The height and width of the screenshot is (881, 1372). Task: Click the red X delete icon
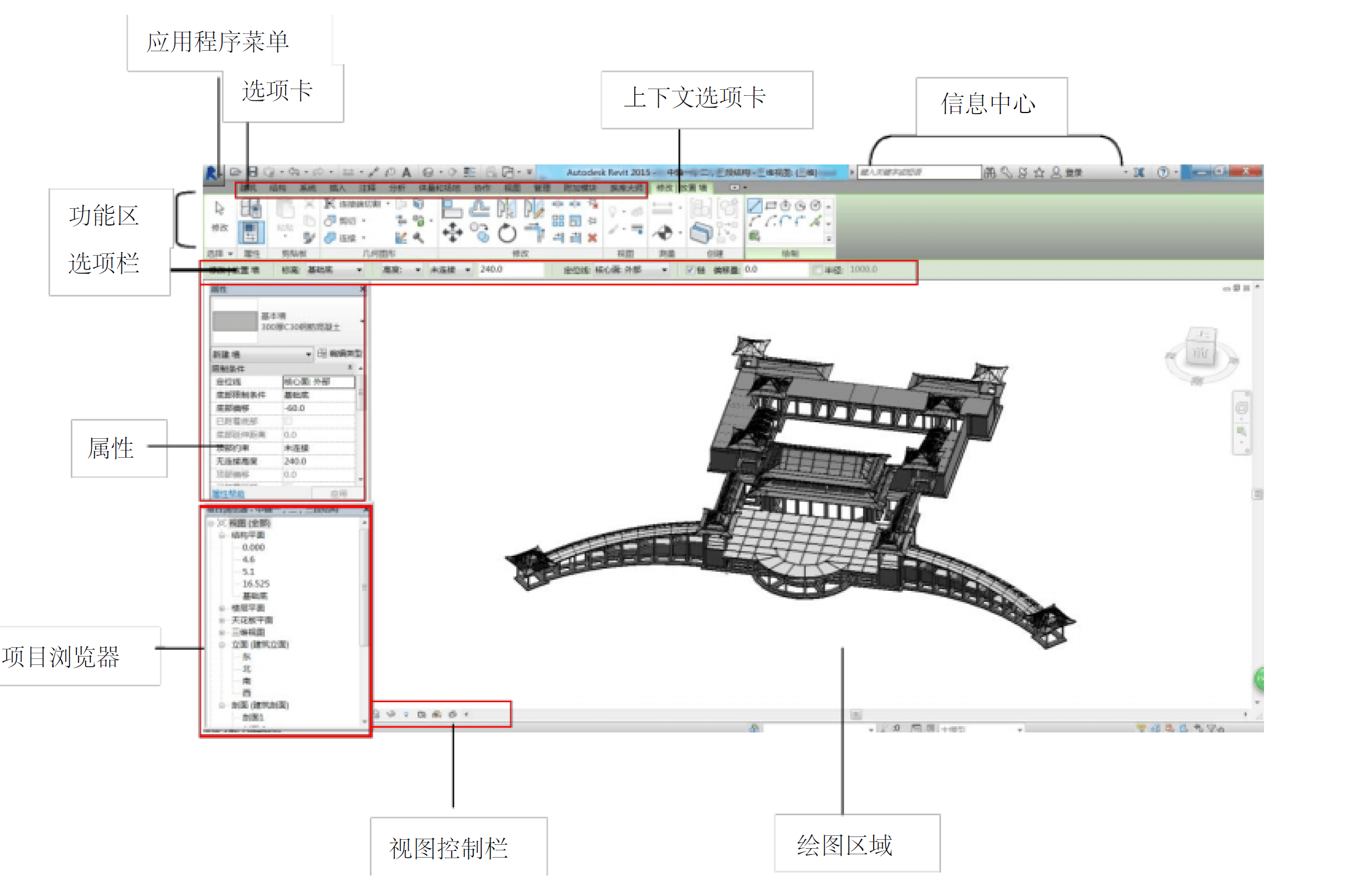click(x=592, y=238)
